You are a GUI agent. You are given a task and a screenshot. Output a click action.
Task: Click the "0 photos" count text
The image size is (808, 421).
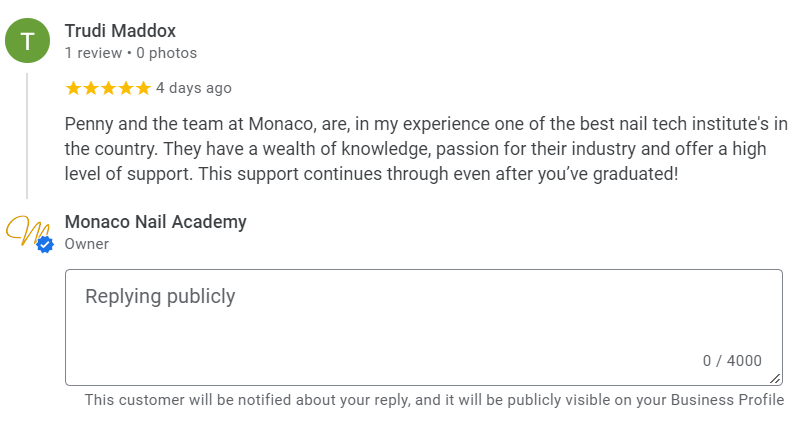pos(166,53)
